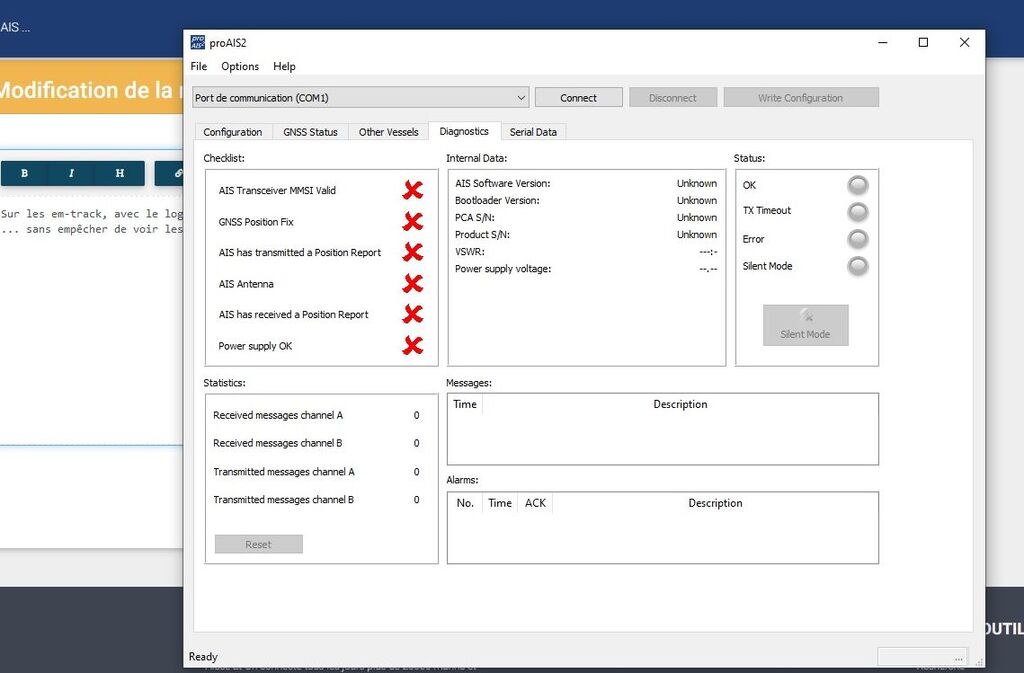Screen dimensions: 1024x673
Task: Click the Silent Mode button
Action: click(805, 324)
